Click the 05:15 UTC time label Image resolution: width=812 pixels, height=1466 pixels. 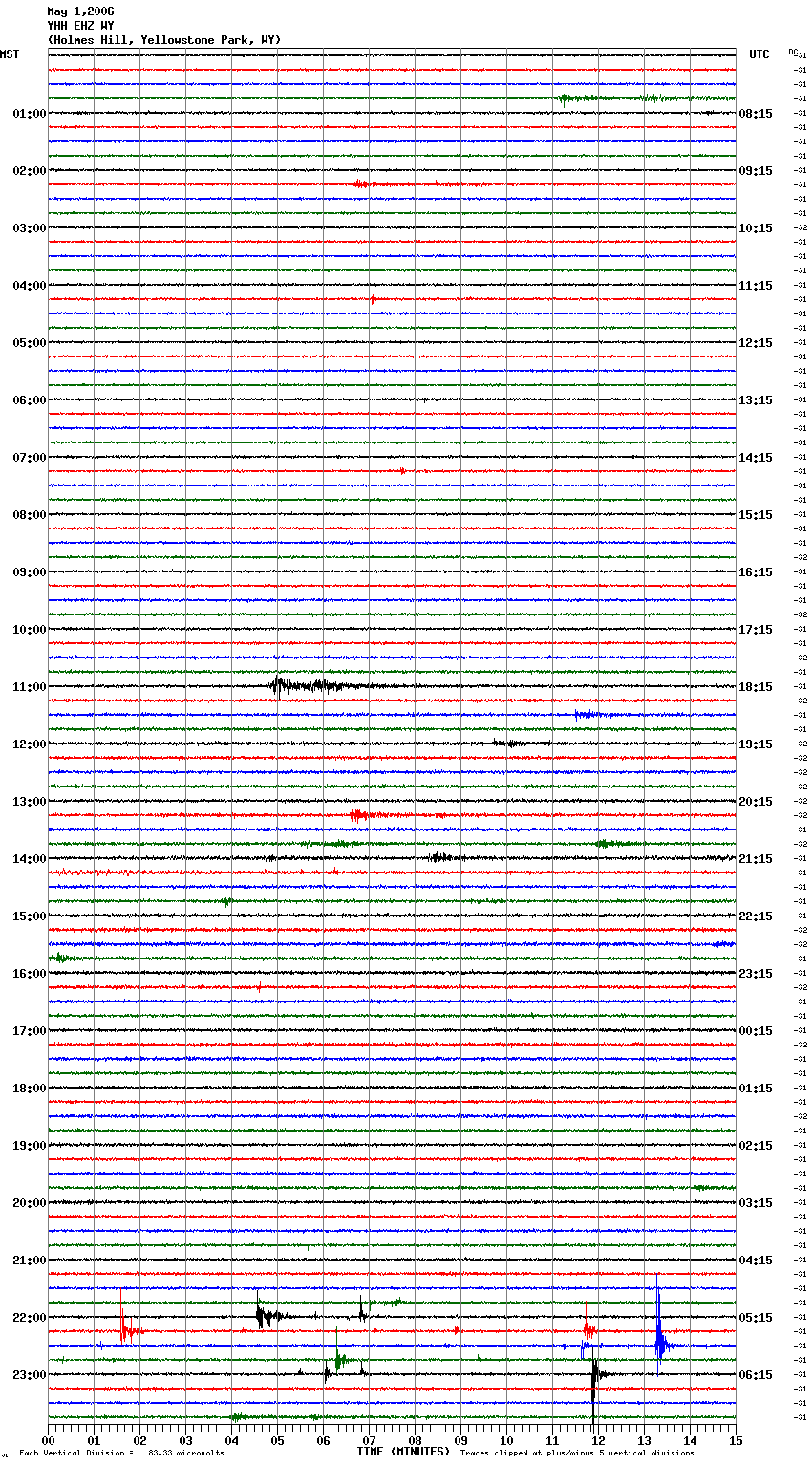(756, 1317)
